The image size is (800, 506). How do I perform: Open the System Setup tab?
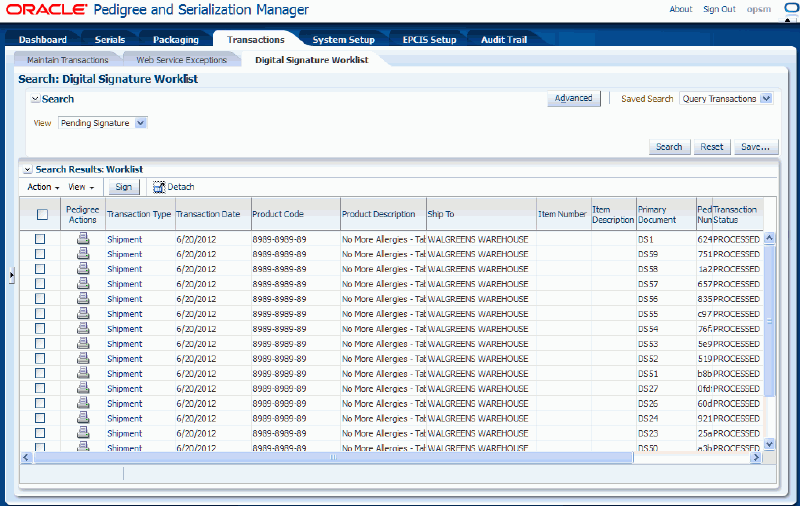click(x=343, y=40)
